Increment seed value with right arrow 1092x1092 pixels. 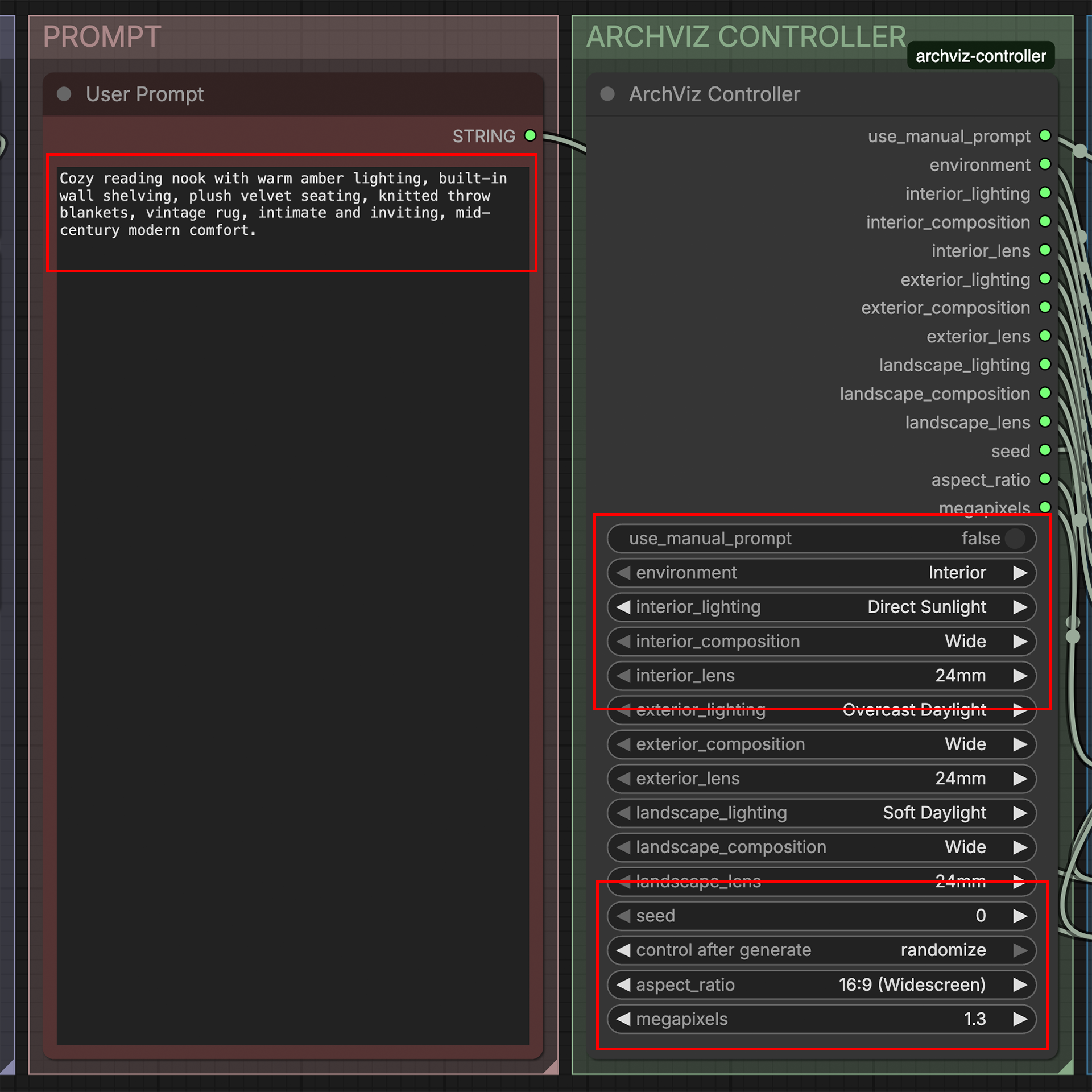(1020, 916)
